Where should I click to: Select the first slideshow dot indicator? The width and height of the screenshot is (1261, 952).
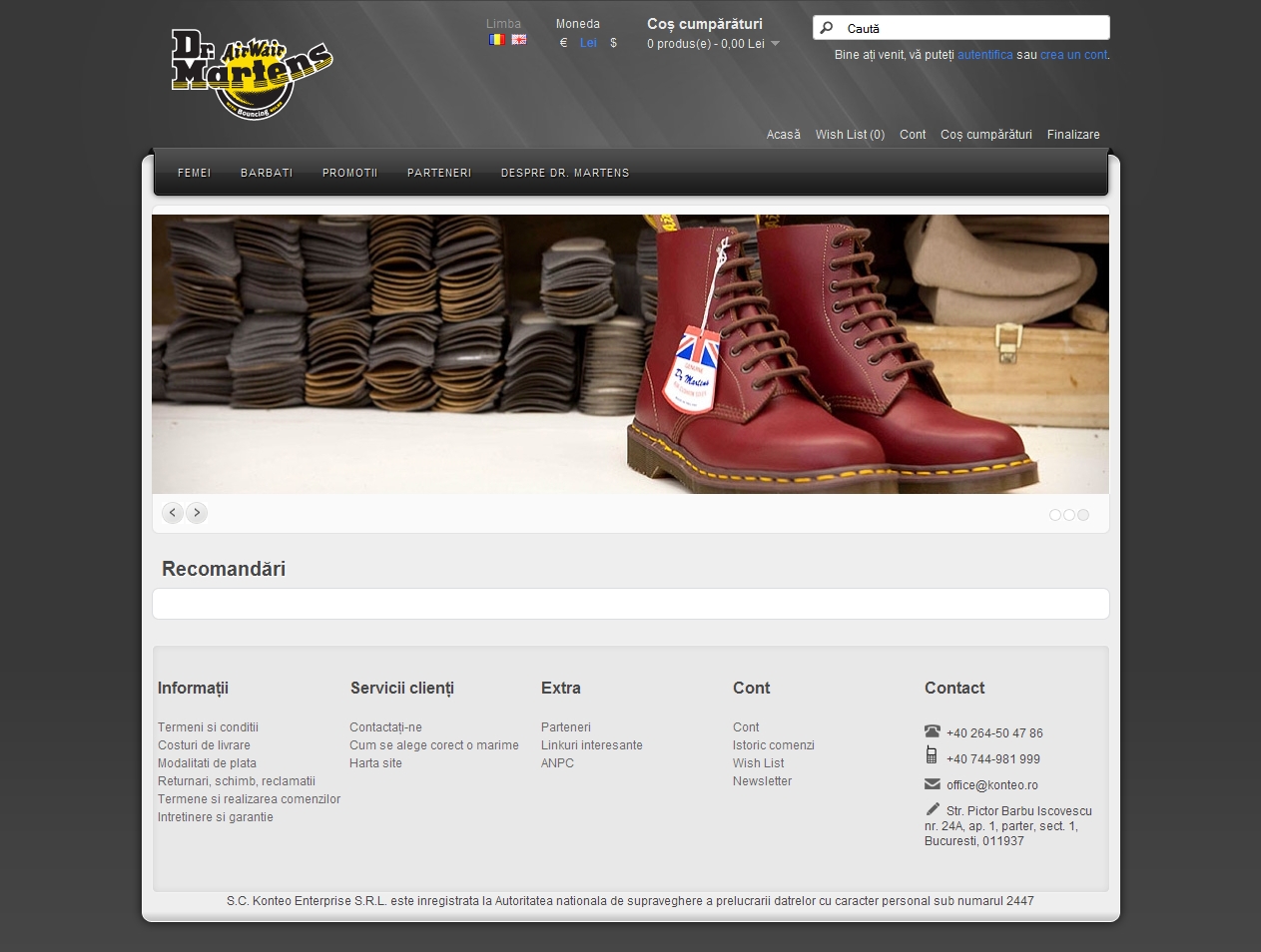coord(1055,515)
